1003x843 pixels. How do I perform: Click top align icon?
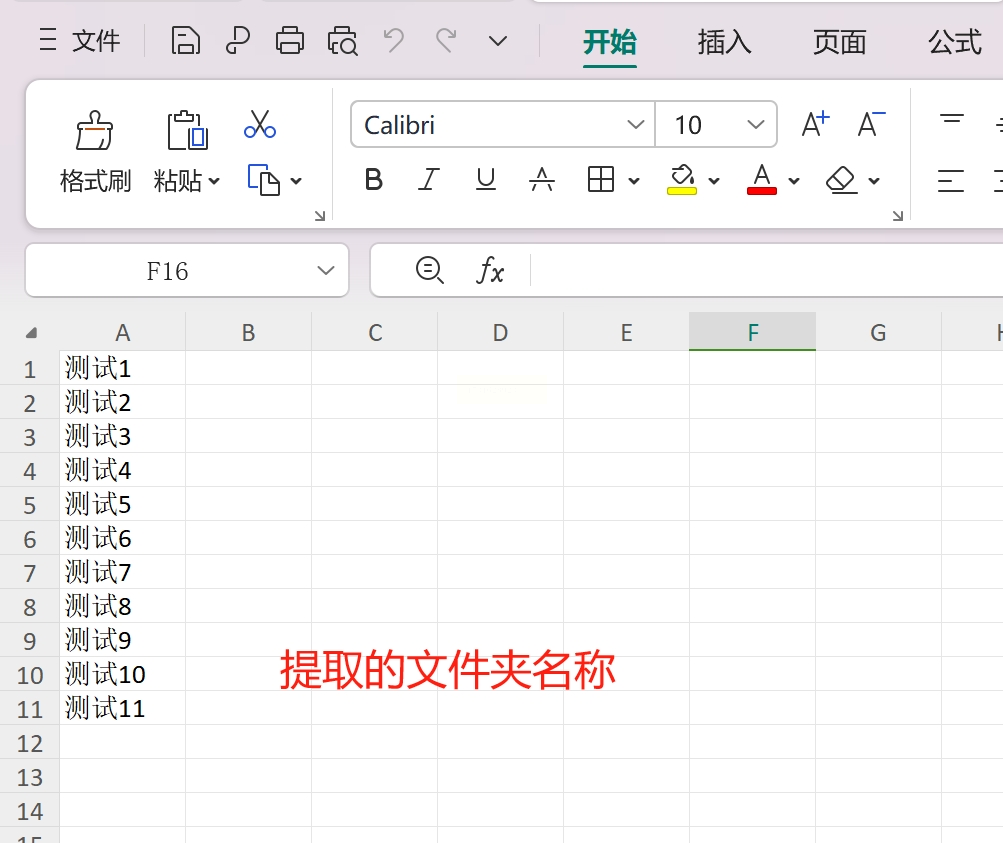(x=951, y=120)
